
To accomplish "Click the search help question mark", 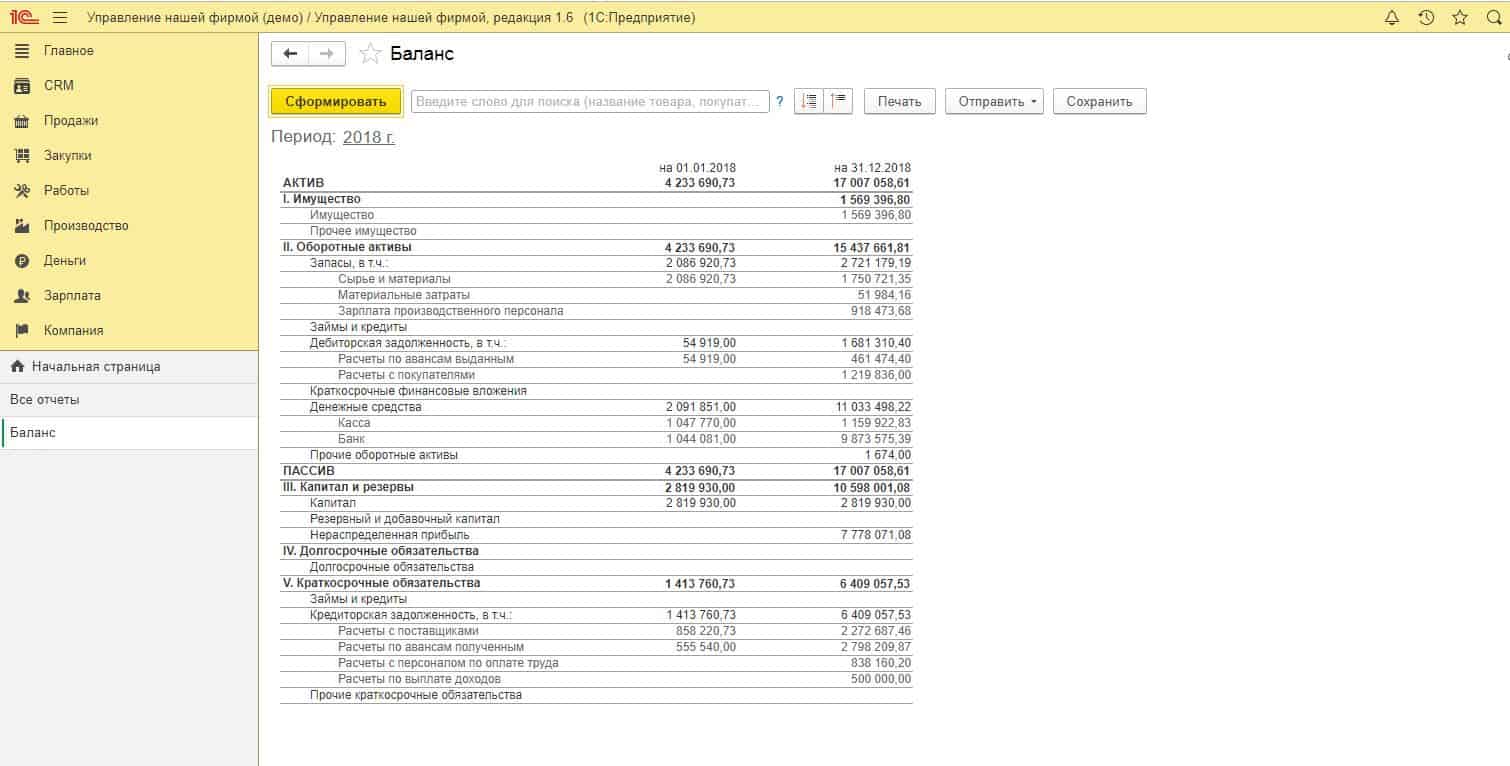I will click(x=780, y=101).
